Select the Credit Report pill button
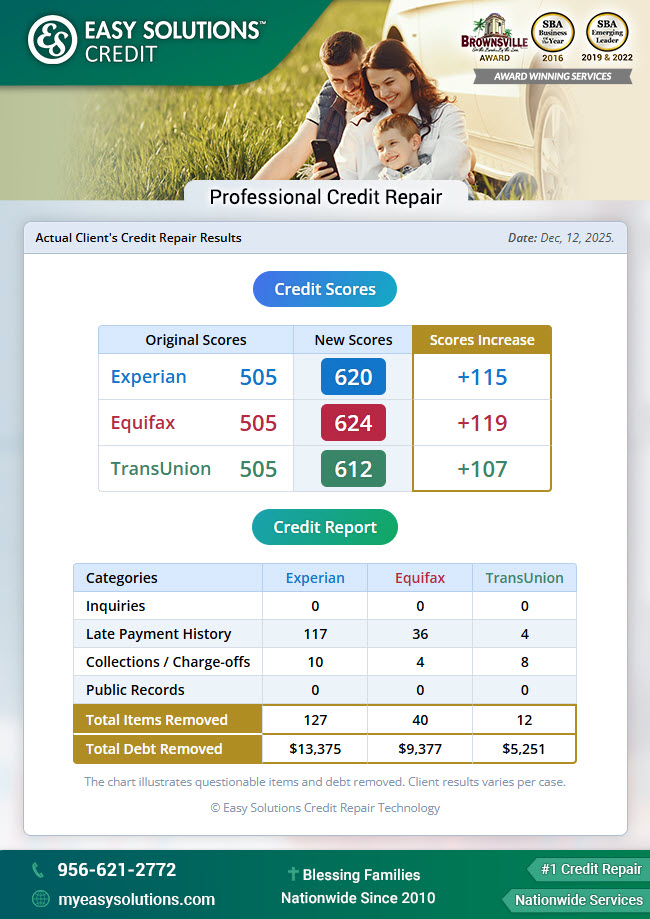650x919 pixels. click(325, 527)
